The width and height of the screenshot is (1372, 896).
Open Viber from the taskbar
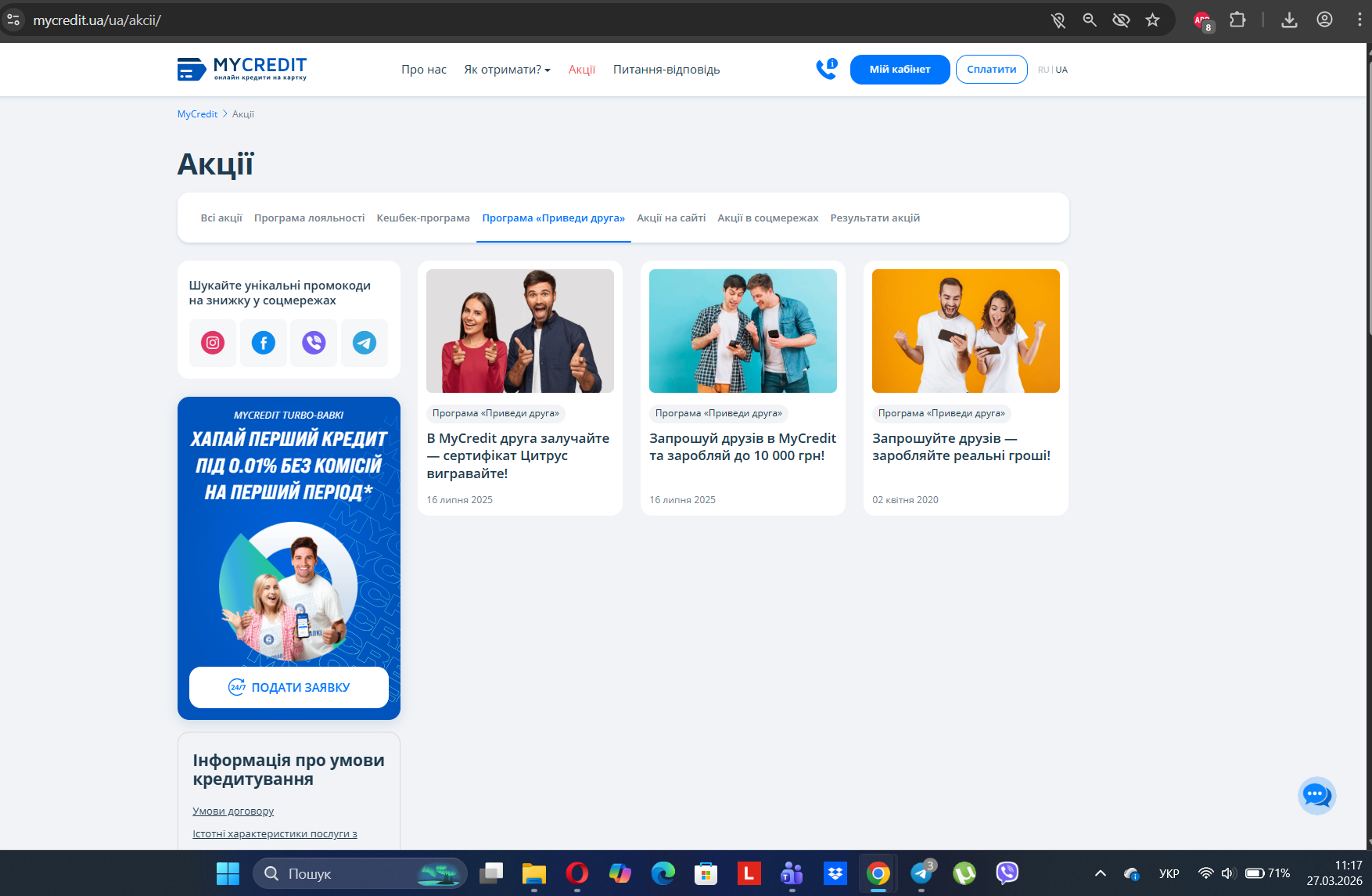tap(1007, 873)
